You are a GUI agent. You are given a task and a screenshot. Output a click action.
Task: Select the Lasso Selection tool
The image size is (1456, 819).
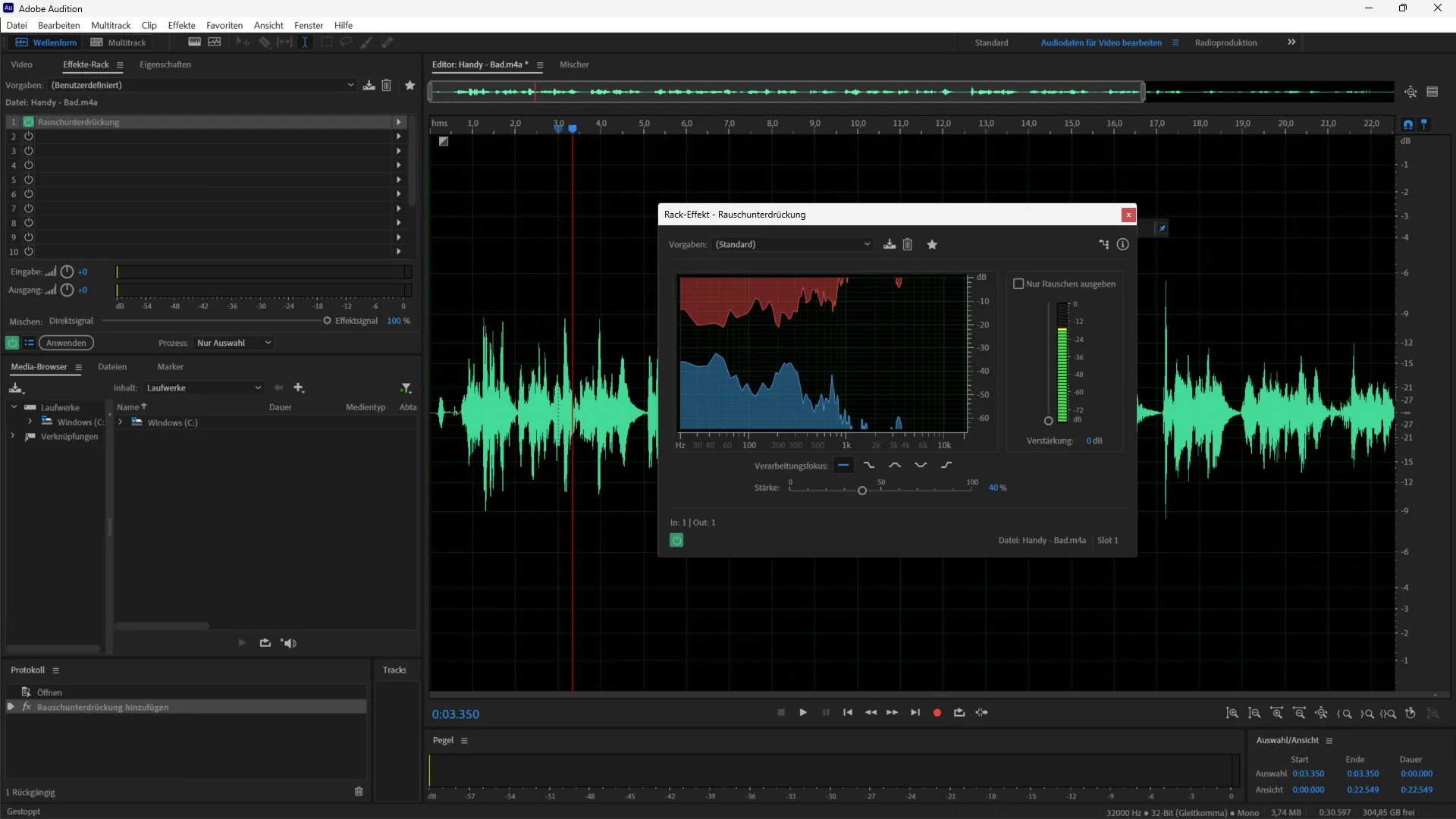pyautogui.click(x=346, y=42)
